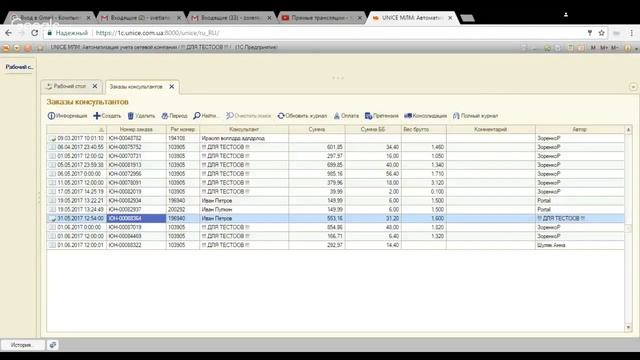Click Очистить поиск in the toolbar
The width and height of the screenshot is (640, 360).
(249, 116)
